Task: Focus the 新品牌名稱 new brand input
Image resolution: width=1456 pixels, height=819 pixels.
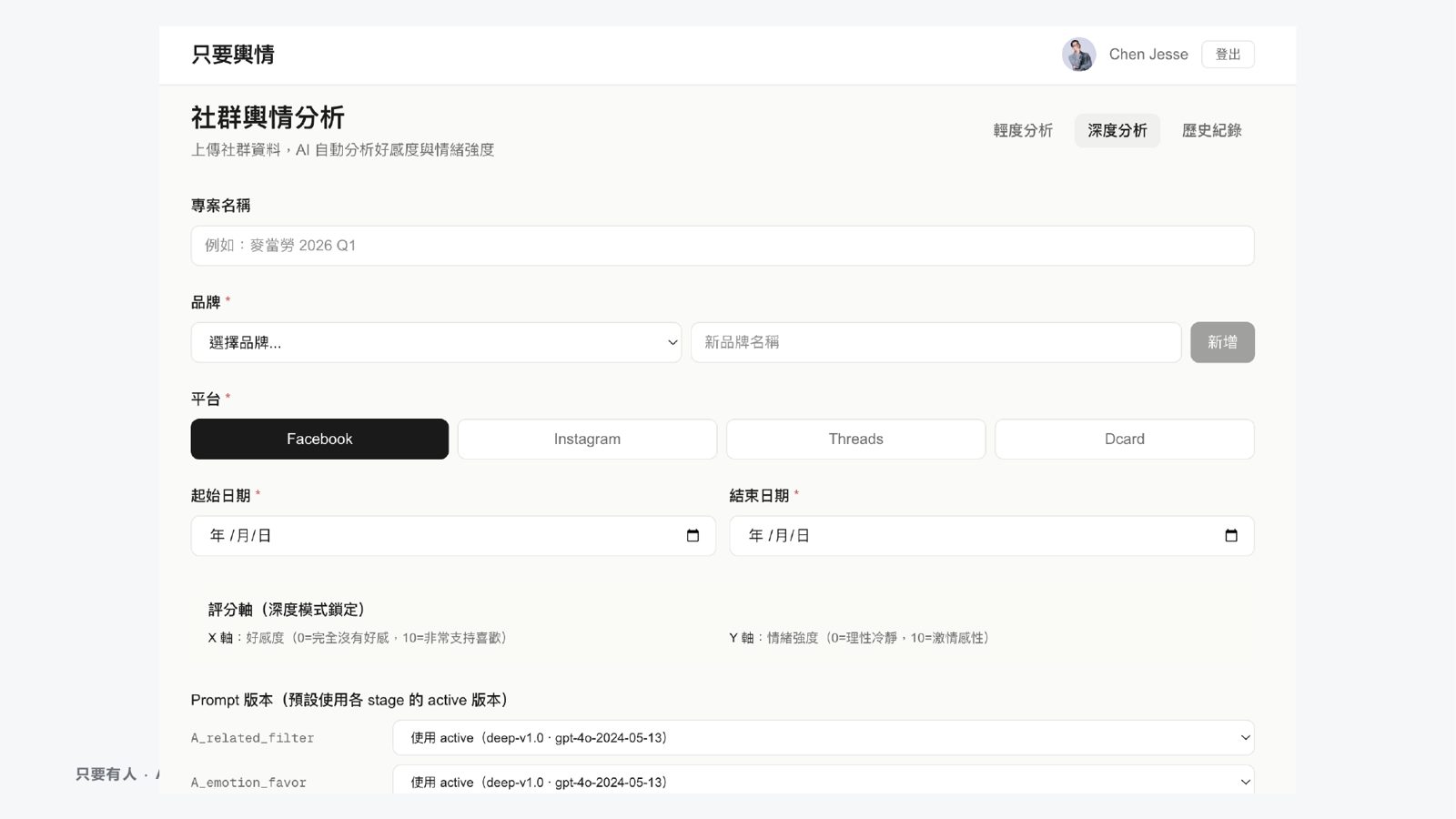Action: click(x=935, y=342)
